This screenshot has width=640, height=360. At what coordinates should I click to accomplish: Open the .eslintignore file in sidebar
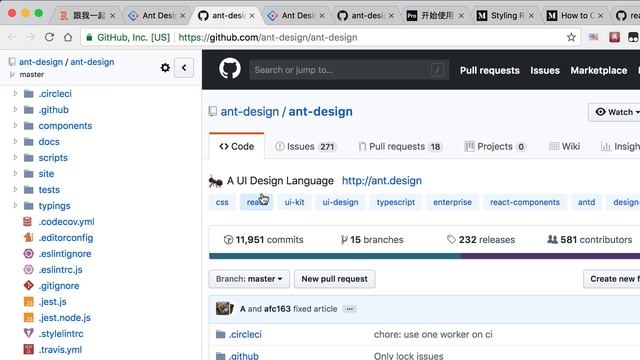(x=65, y=253)
